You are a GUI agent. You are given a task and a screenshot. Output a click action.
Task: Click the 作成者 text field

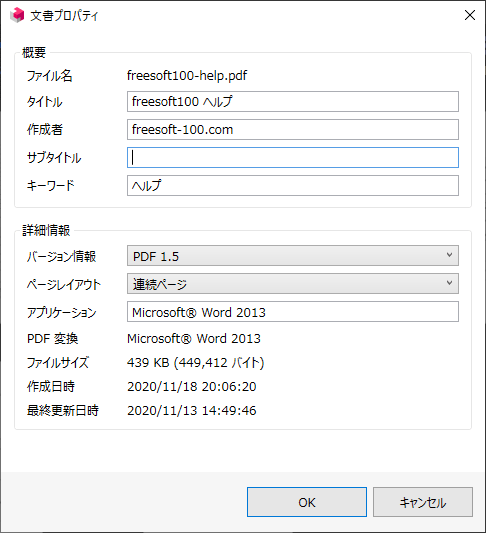(x=293, y=129)
